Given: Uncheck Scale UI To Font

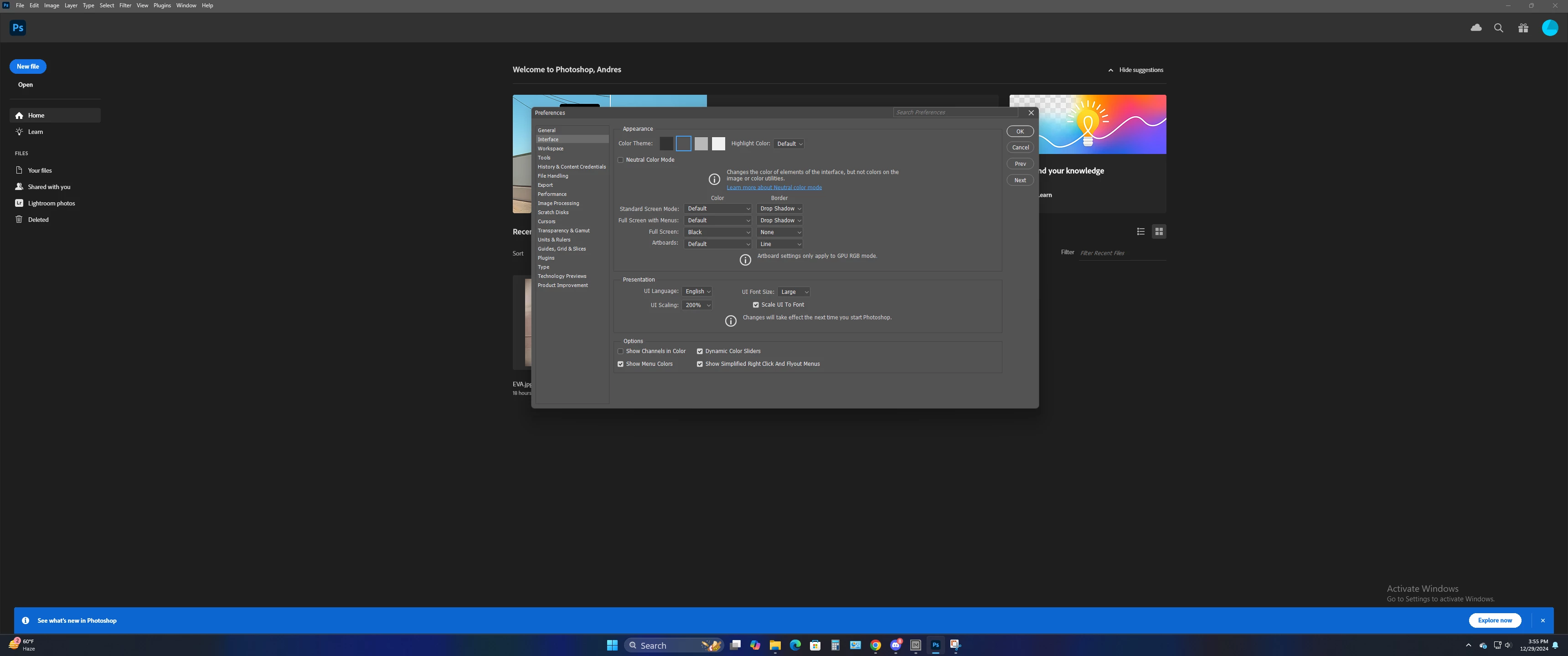Looking at the screenshot, I should 756,305.
